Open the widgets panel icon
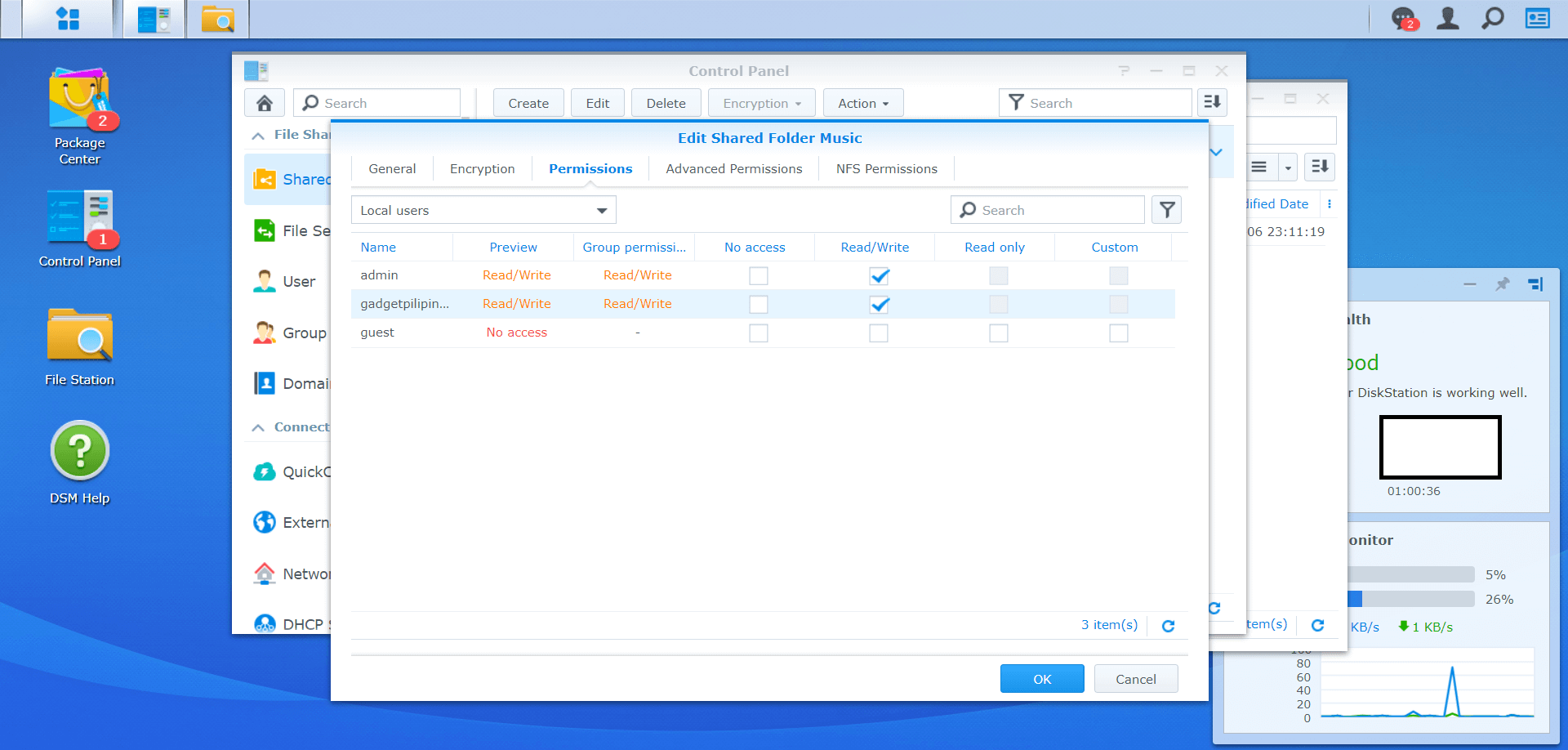Viewport: 1568px width, 750px height. point(1538,18)
